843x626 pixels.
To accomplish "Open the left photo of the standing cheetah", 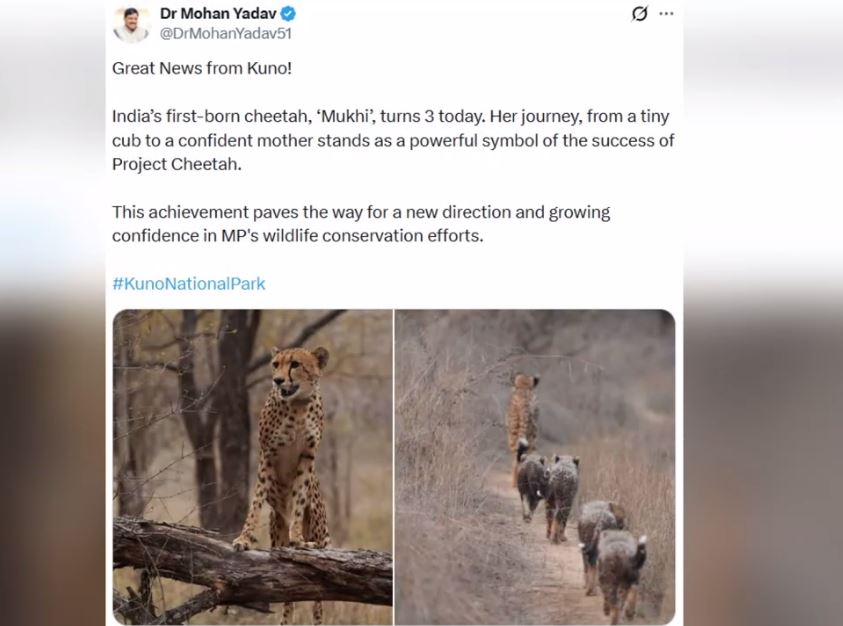I will (x=252, y=466).
